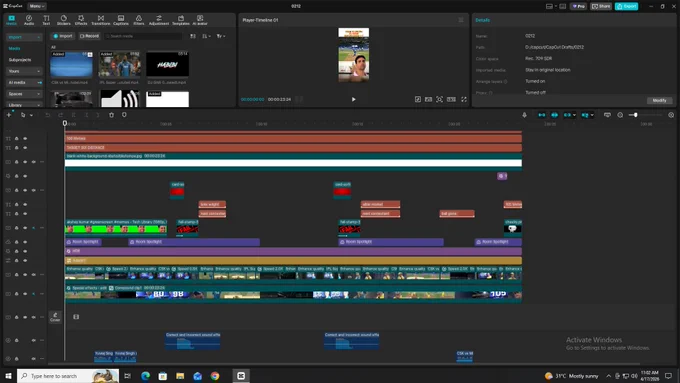Image resolution: width=680 pixels, height=383 pixels.
Task: Switch to the Audio tab
Action: click(x=29, y=20)
